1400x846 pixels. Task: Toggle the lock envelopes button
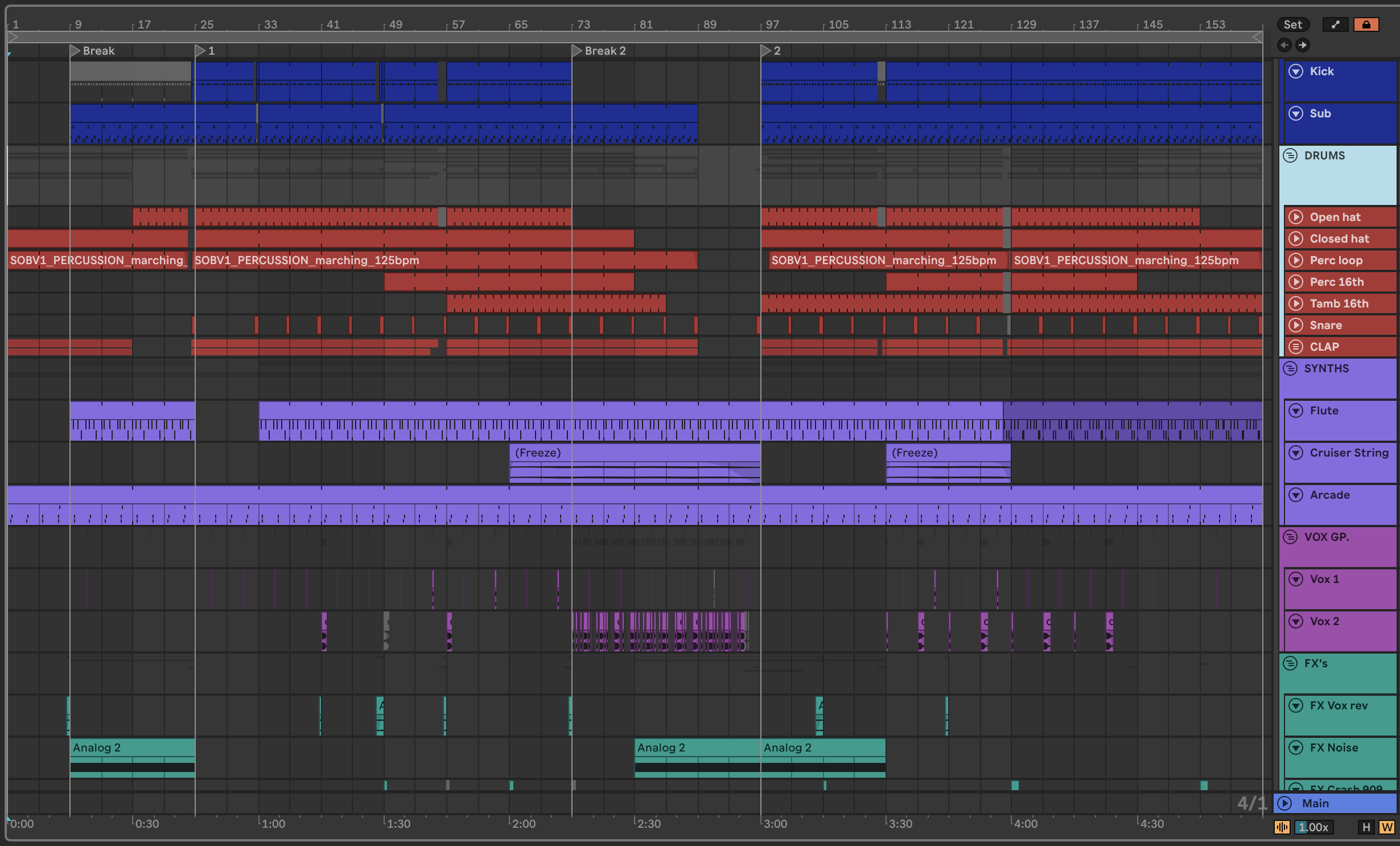click(1366, 24)
